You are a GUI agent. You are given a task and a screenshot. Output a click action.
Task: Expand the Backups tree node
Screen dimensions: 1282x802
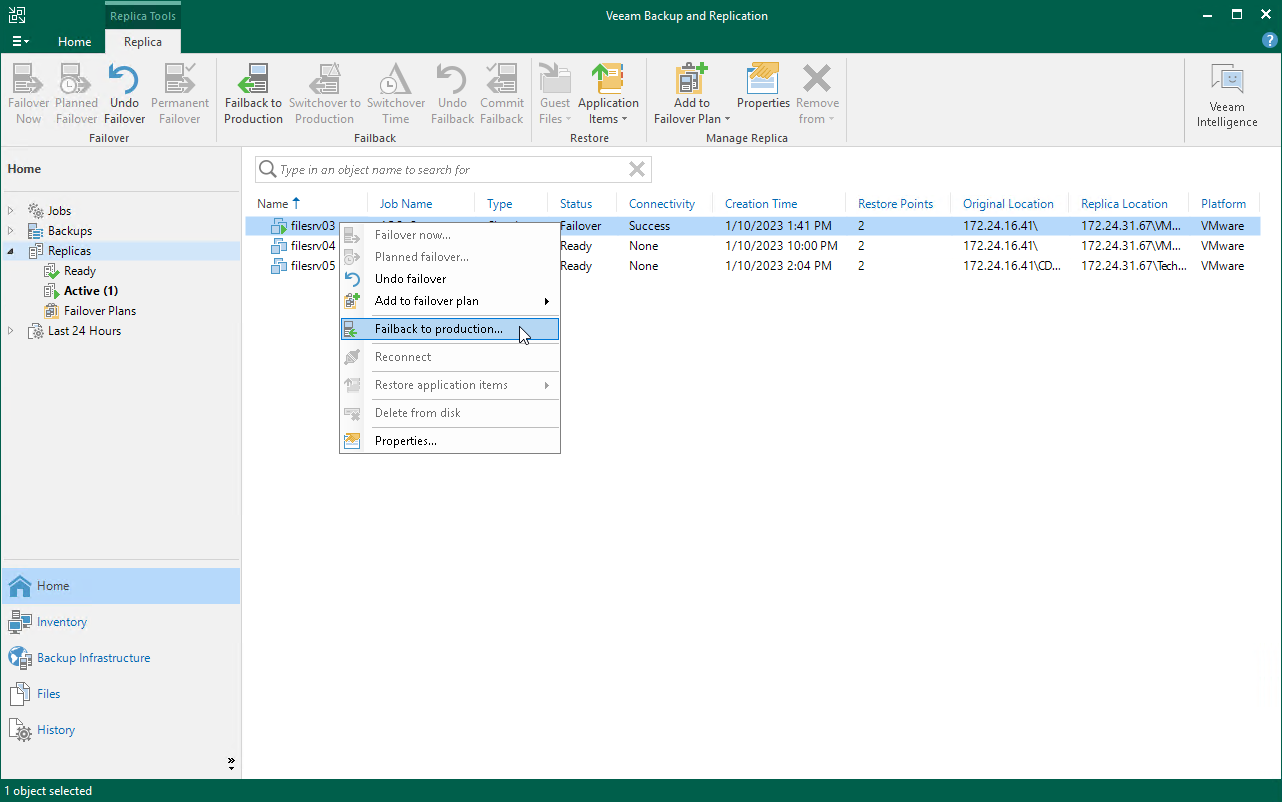[11, 231]
